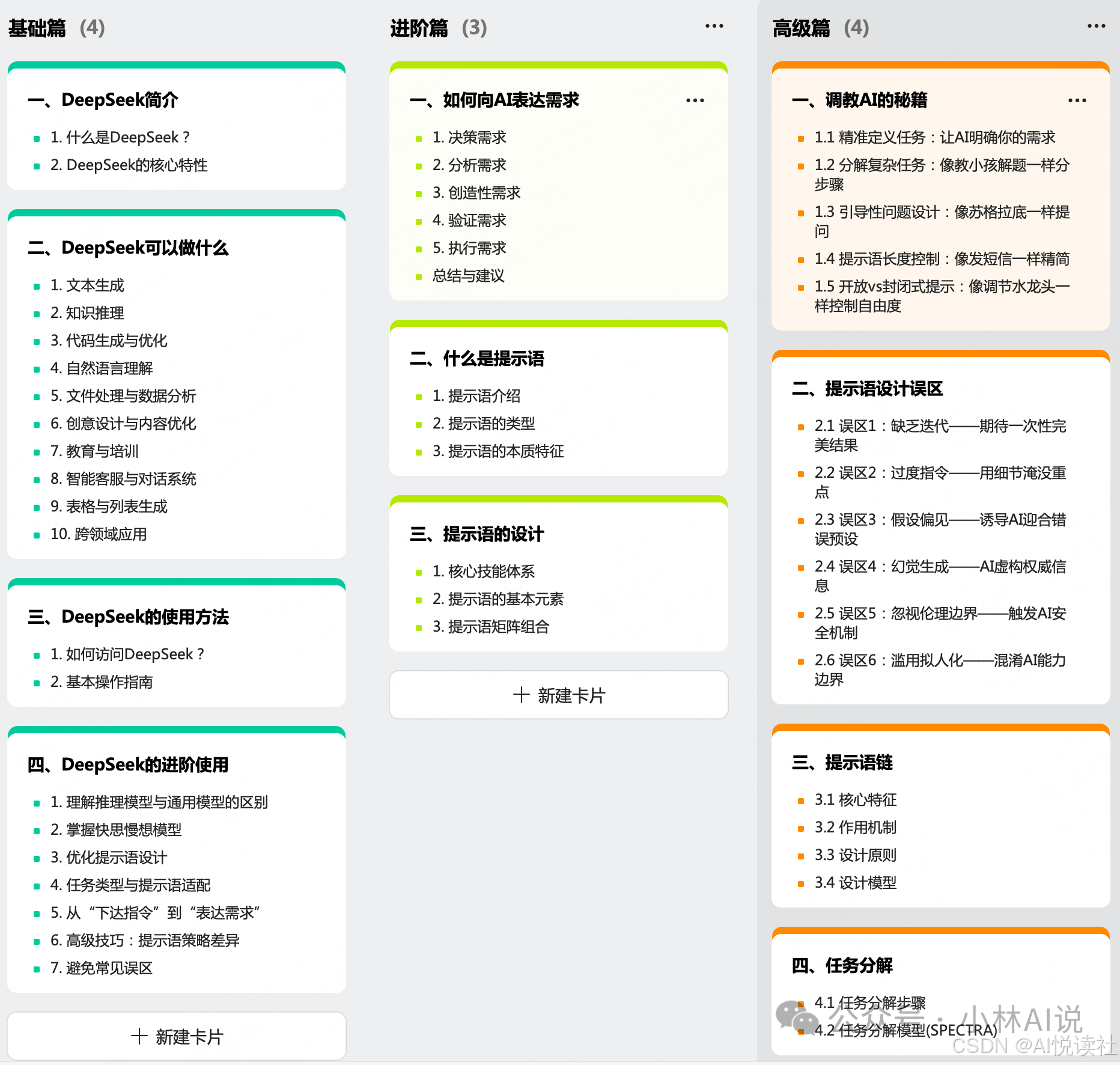Click the item 2. 基本操作指南
1120x1065 pixels.
[102, 682]
